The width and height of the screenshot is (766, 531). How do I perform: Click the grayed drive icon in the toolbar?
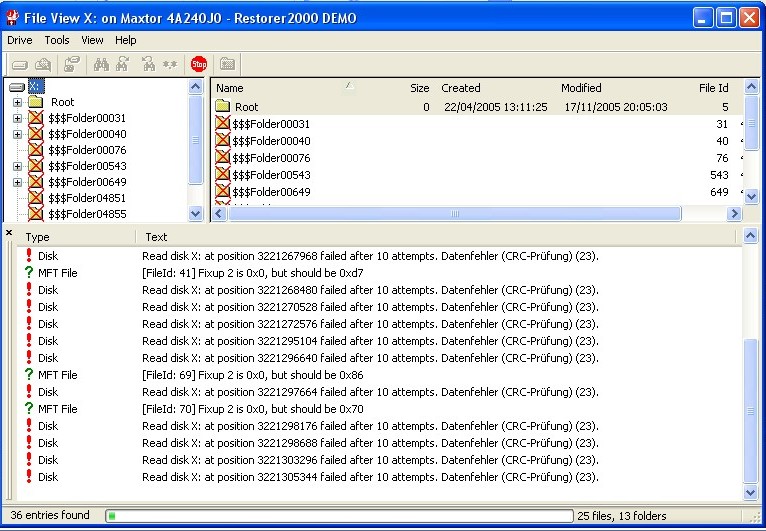click(x=20, y=64)
